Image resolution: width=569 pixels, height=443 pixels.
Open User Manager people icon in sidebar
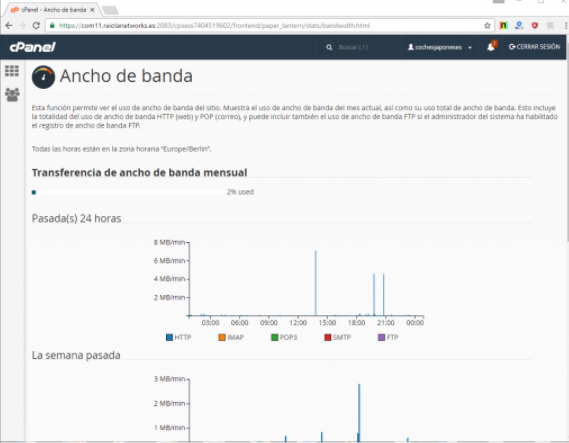(12, 95)
